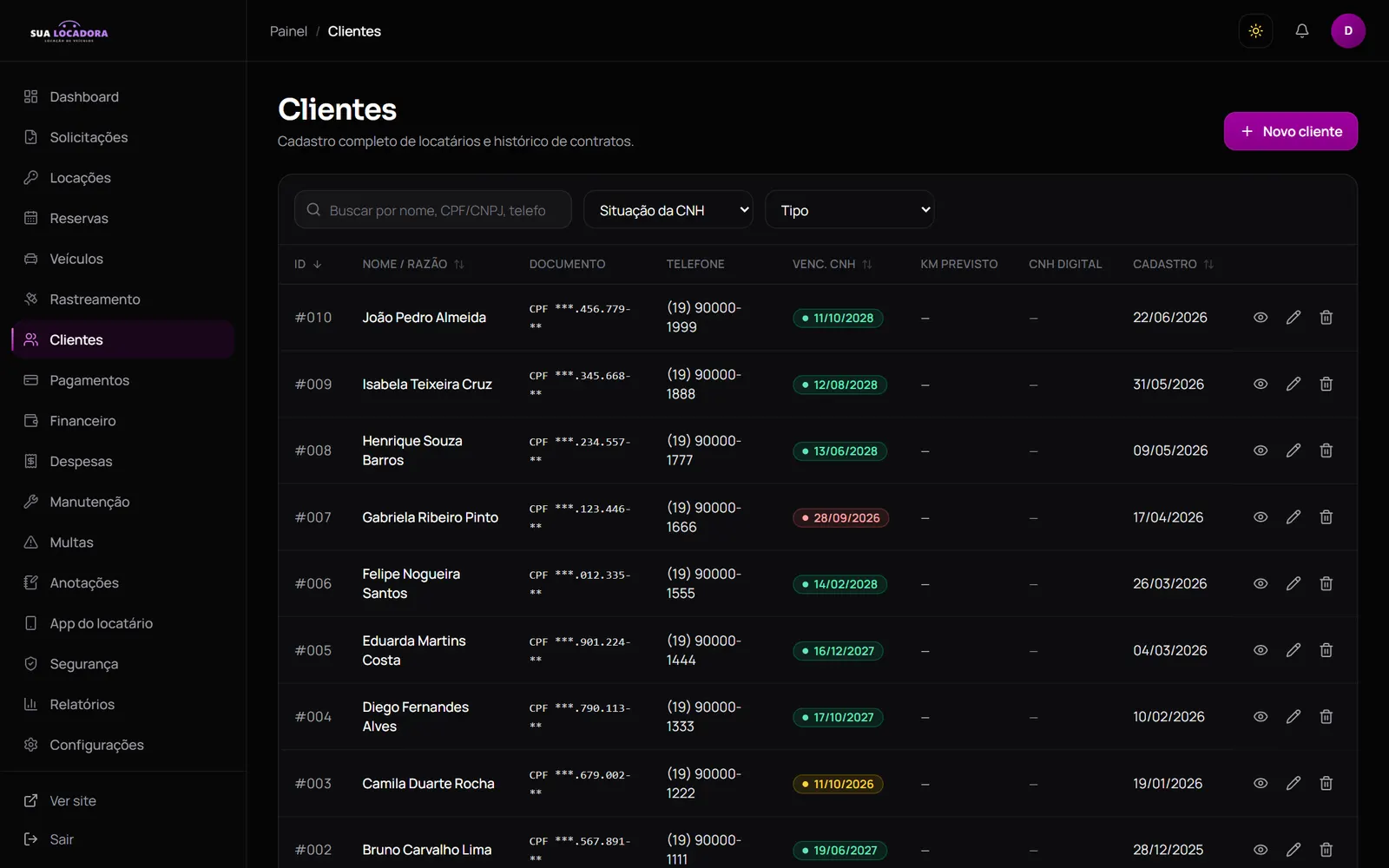Viewport: 1389px width, 868px height.
Task: Delete Diego Fernandes Alves trash icon
Action: [x=1326, y=717]
